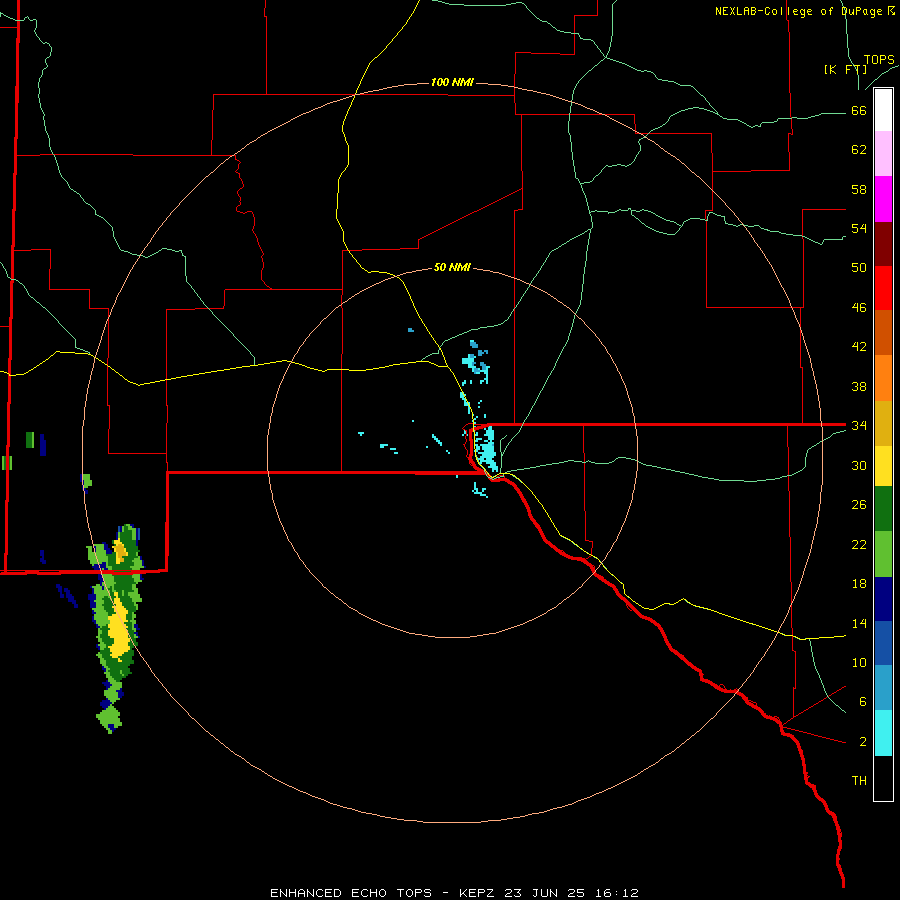Click the 38 value on the legend
The width and height of the screenshot is (900, 900).
point(859,386)
